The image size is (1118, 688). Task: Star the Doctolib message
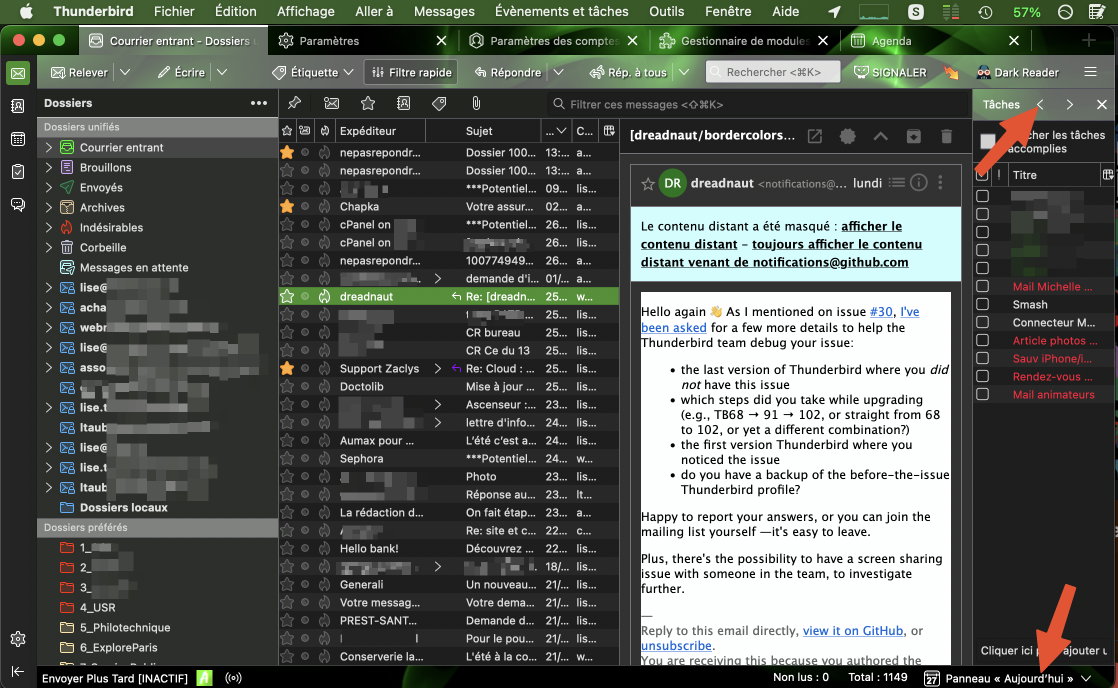(287, 386)
